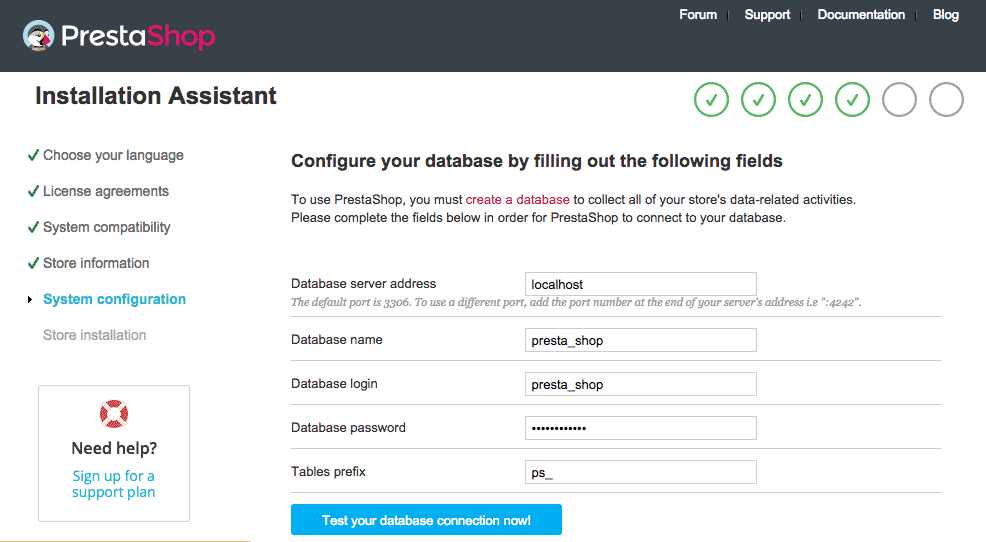Click the first green checkmark progress circle
This screenshot has height=542, width=986.
(711, 100)
